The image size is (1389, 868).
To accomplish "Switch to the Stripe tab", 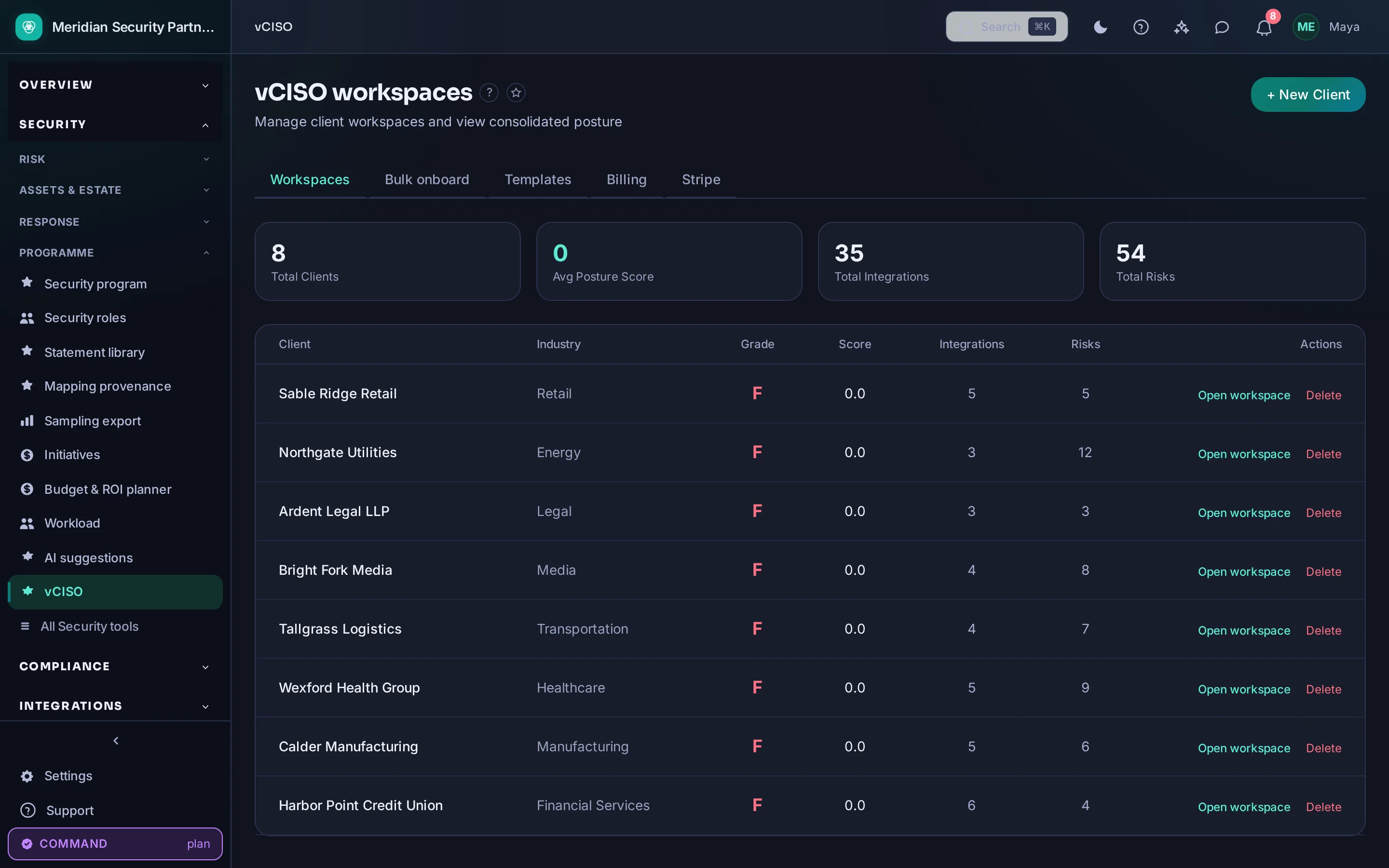I will pos(701,180).
